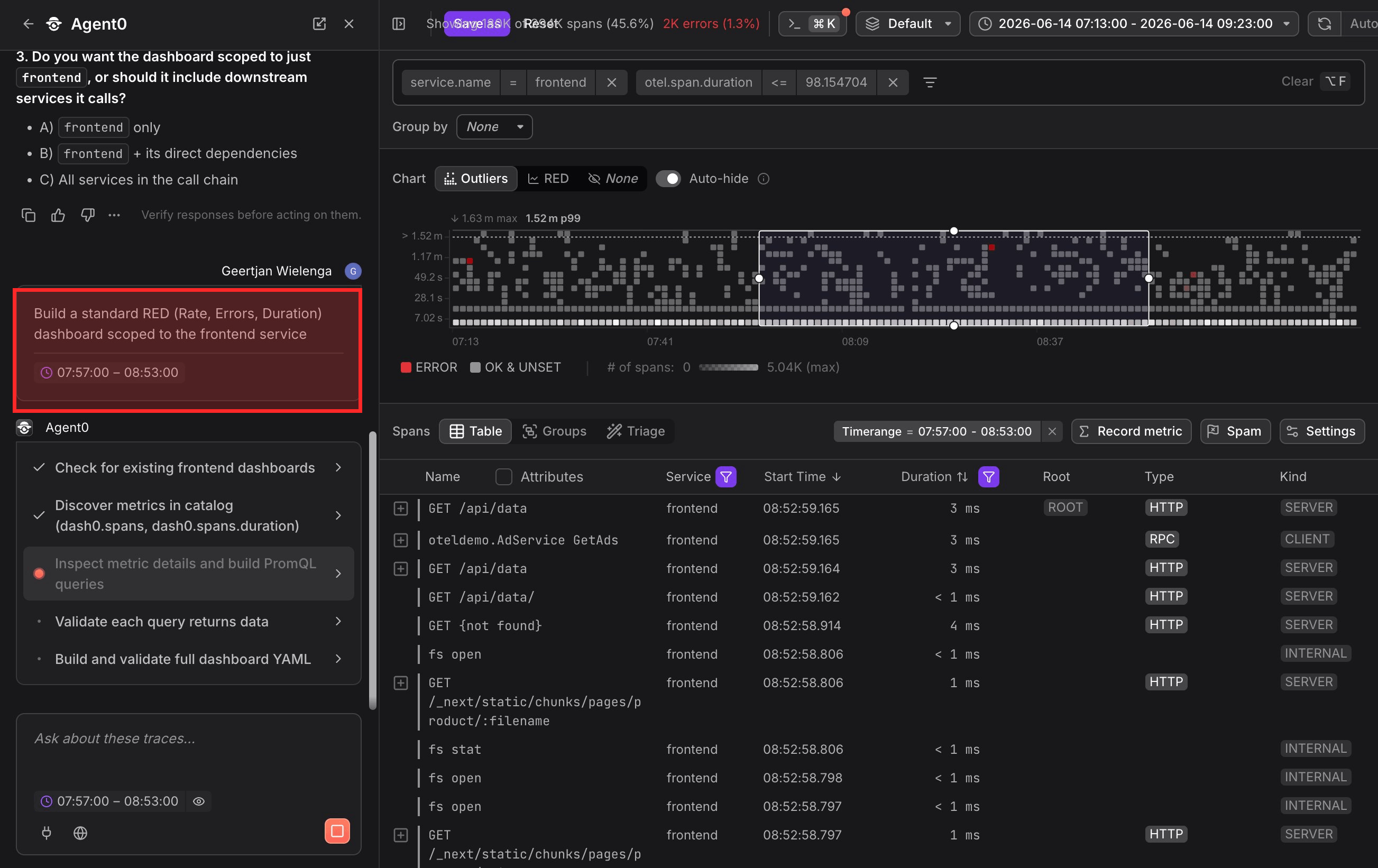Give thumbs down to response

88,215
